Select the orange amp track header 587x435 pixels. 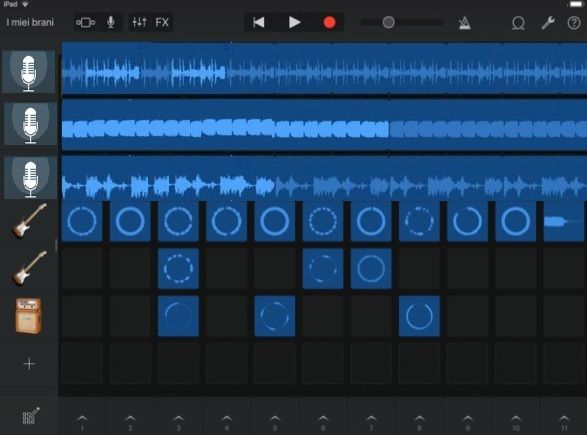[x=28, y=316]
